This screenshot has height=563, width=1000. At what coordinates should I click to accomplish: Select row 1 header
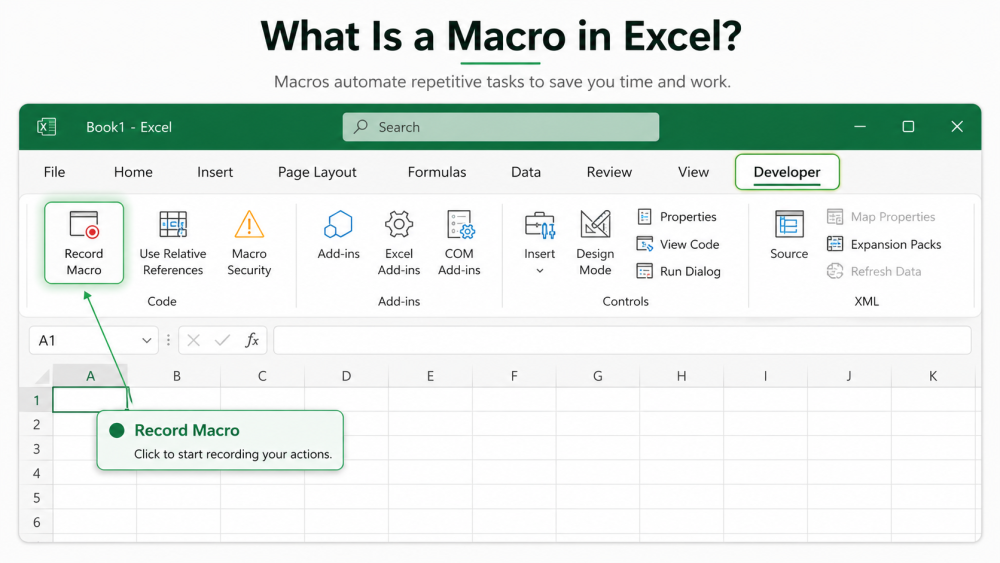click(36, 400)
